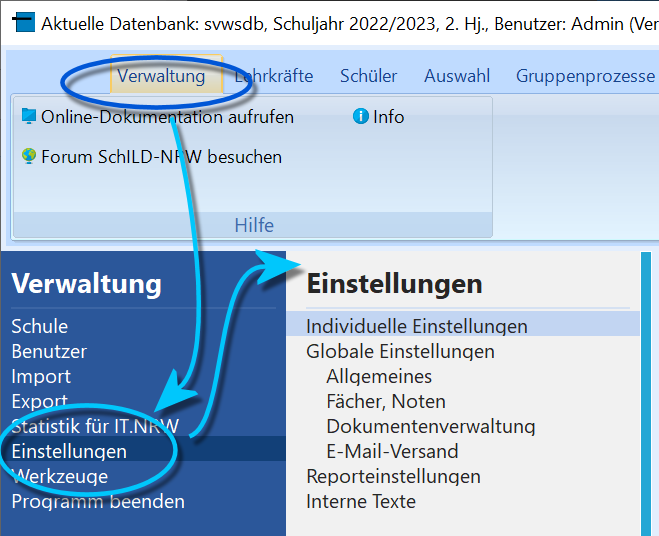Click Online-Dokumentation aufrufen

click(167, 117)
